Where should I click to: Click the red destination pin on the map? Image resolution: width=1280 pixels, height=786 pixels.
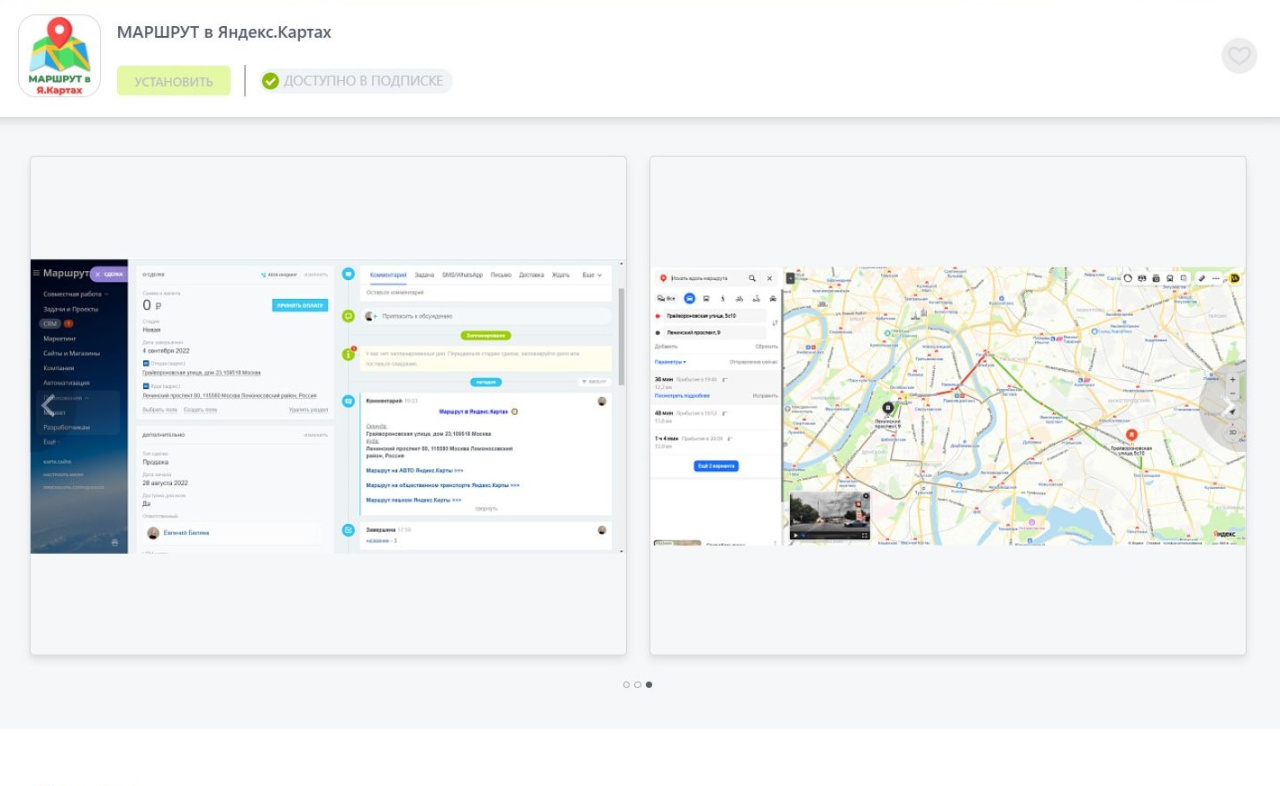point(1131,435)
